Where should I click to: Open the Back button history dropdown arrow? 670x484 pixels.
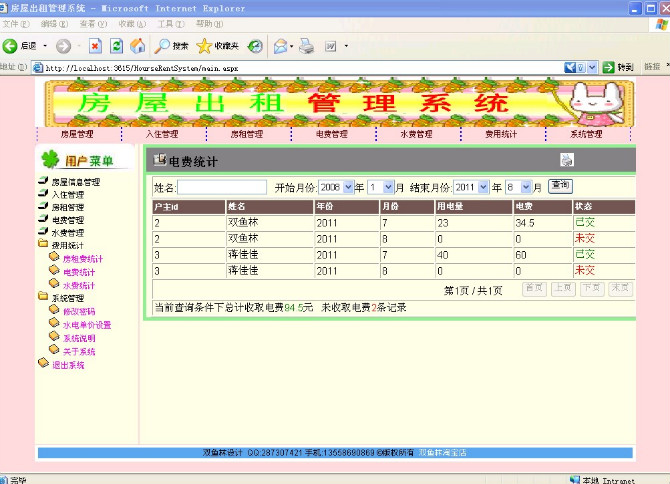45,46
